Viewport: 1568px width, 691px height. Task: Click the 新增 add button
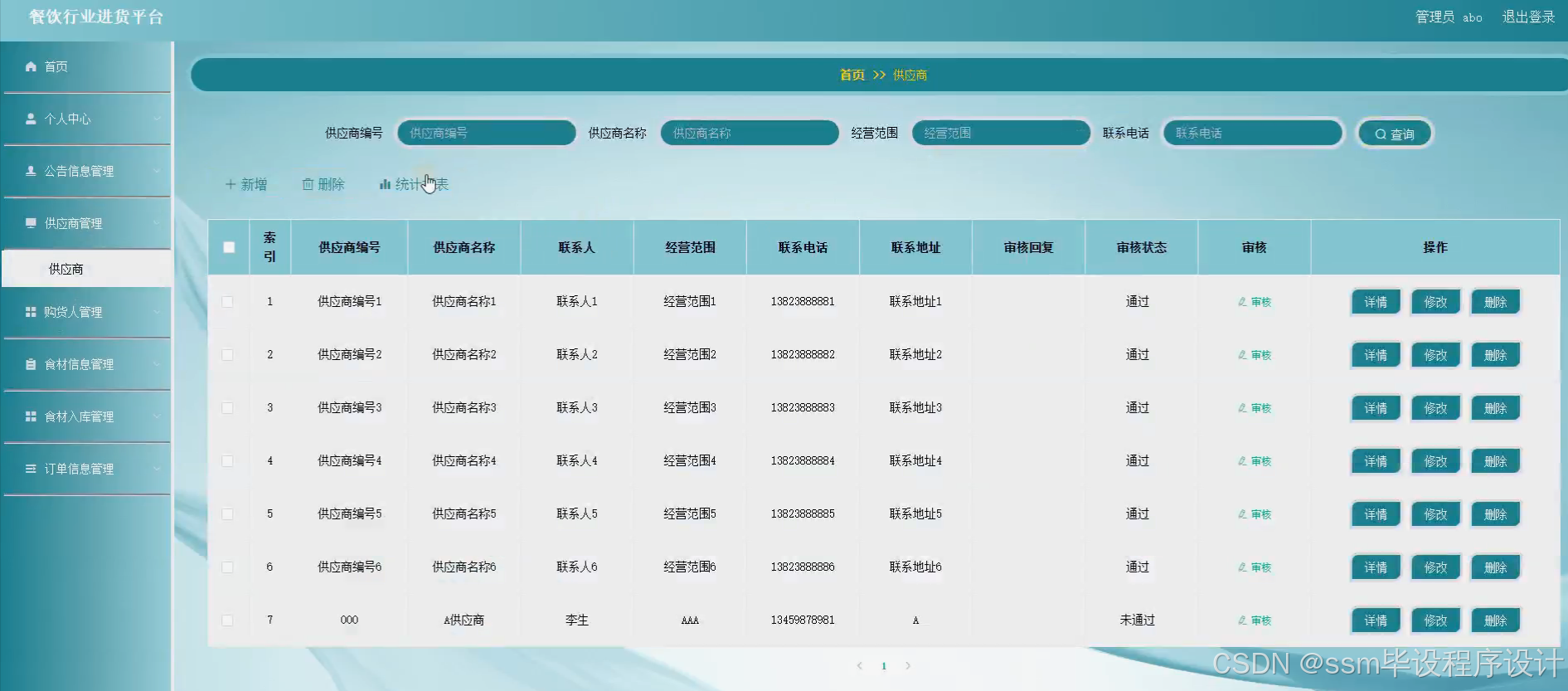tap(245, 184)
